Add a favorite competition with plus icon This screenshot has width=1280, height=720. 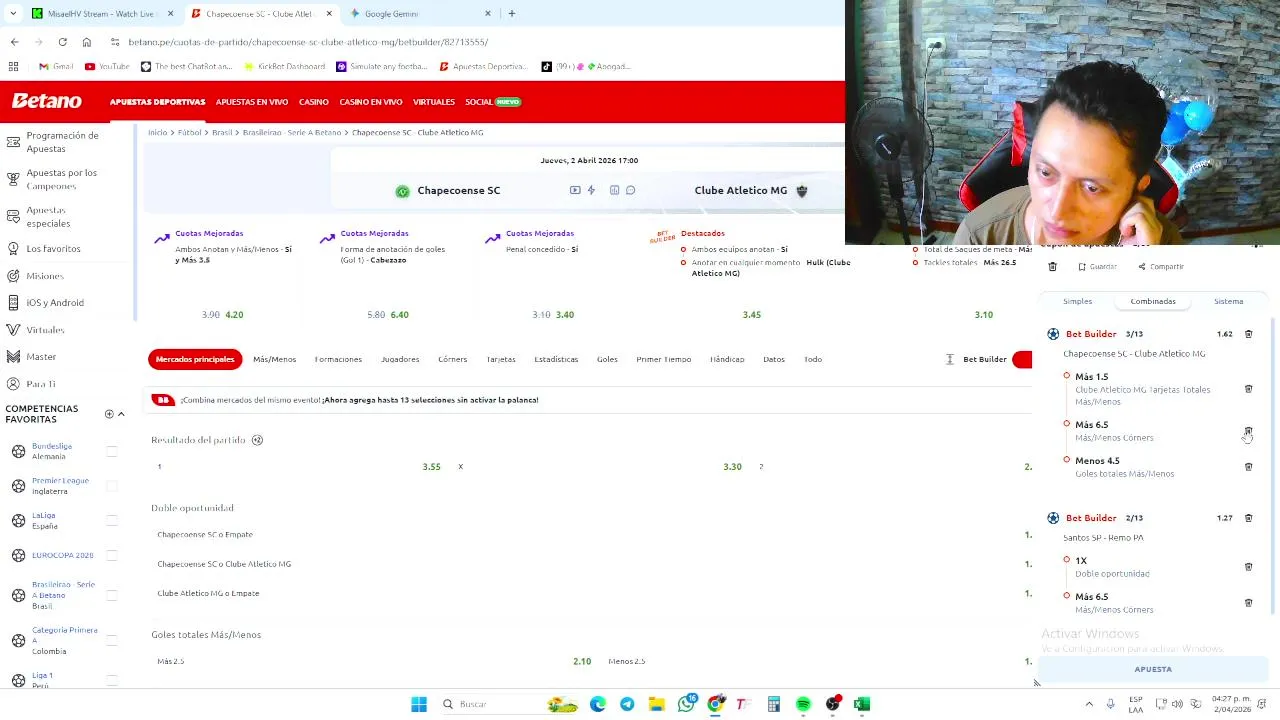pos(109,414)
